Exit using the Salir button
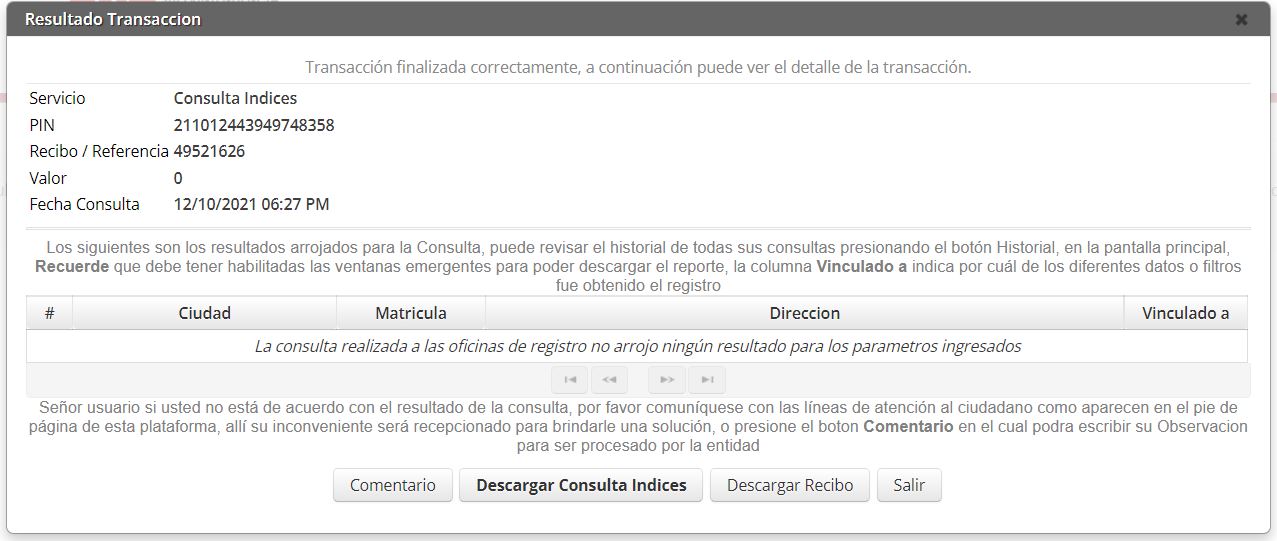Screen dimensions: 1277x541 tap(909, 485)
